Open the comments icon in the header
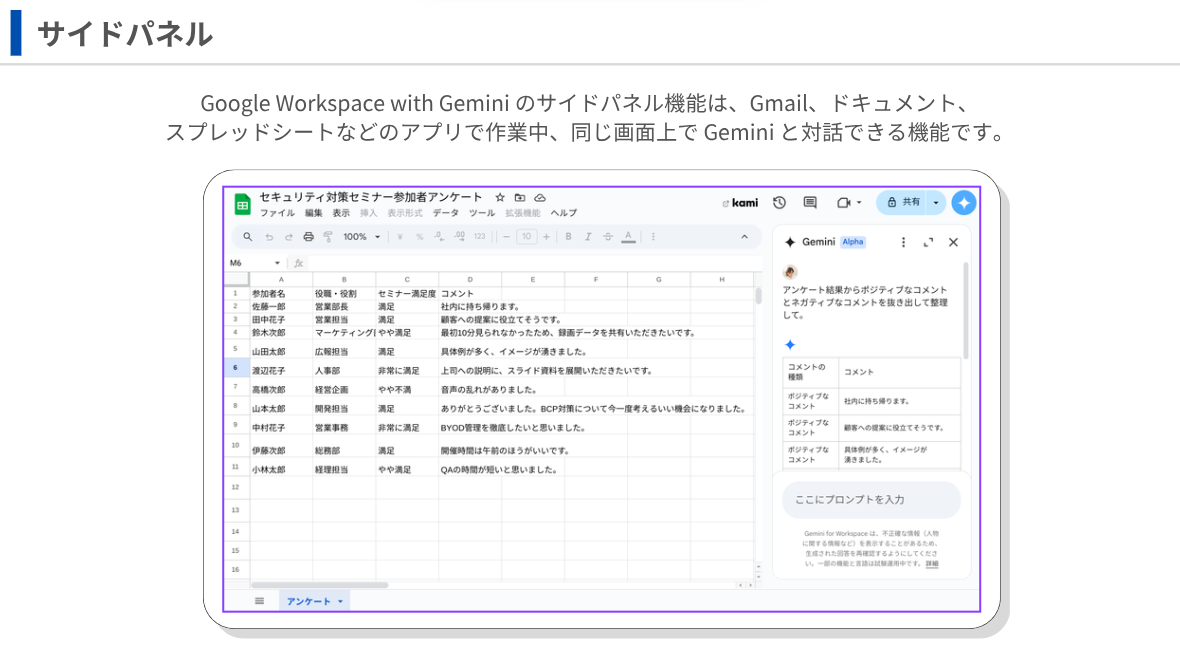The width and height of the screenshot is (1180, 662). click(810, 202)
